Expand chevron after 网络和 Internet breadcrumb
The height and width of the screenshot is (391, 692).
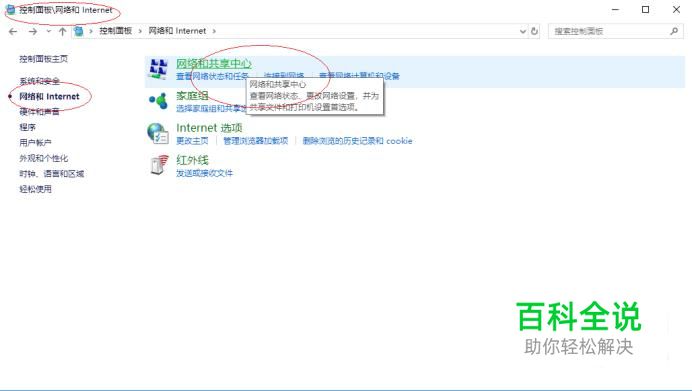point(214,31)
